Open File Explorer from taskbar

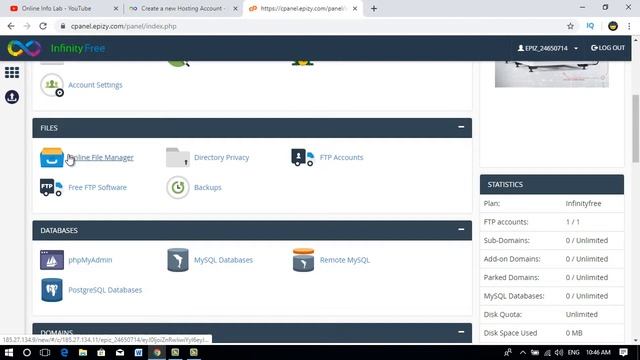coord(83,352)
